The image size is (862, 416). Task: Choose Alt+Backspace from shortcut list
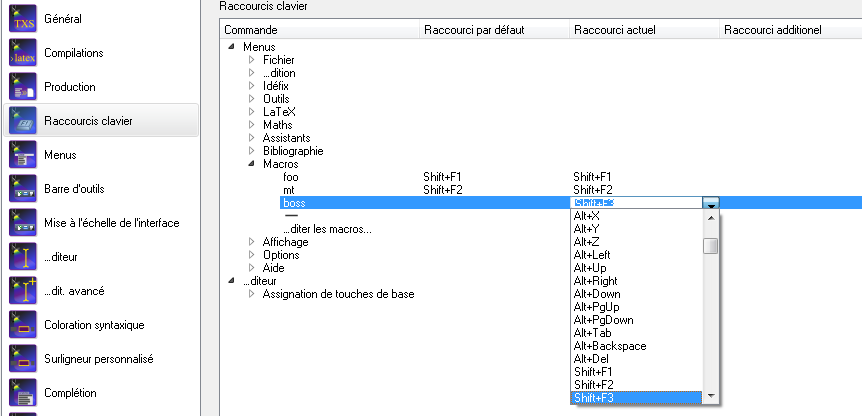point(637,346)
